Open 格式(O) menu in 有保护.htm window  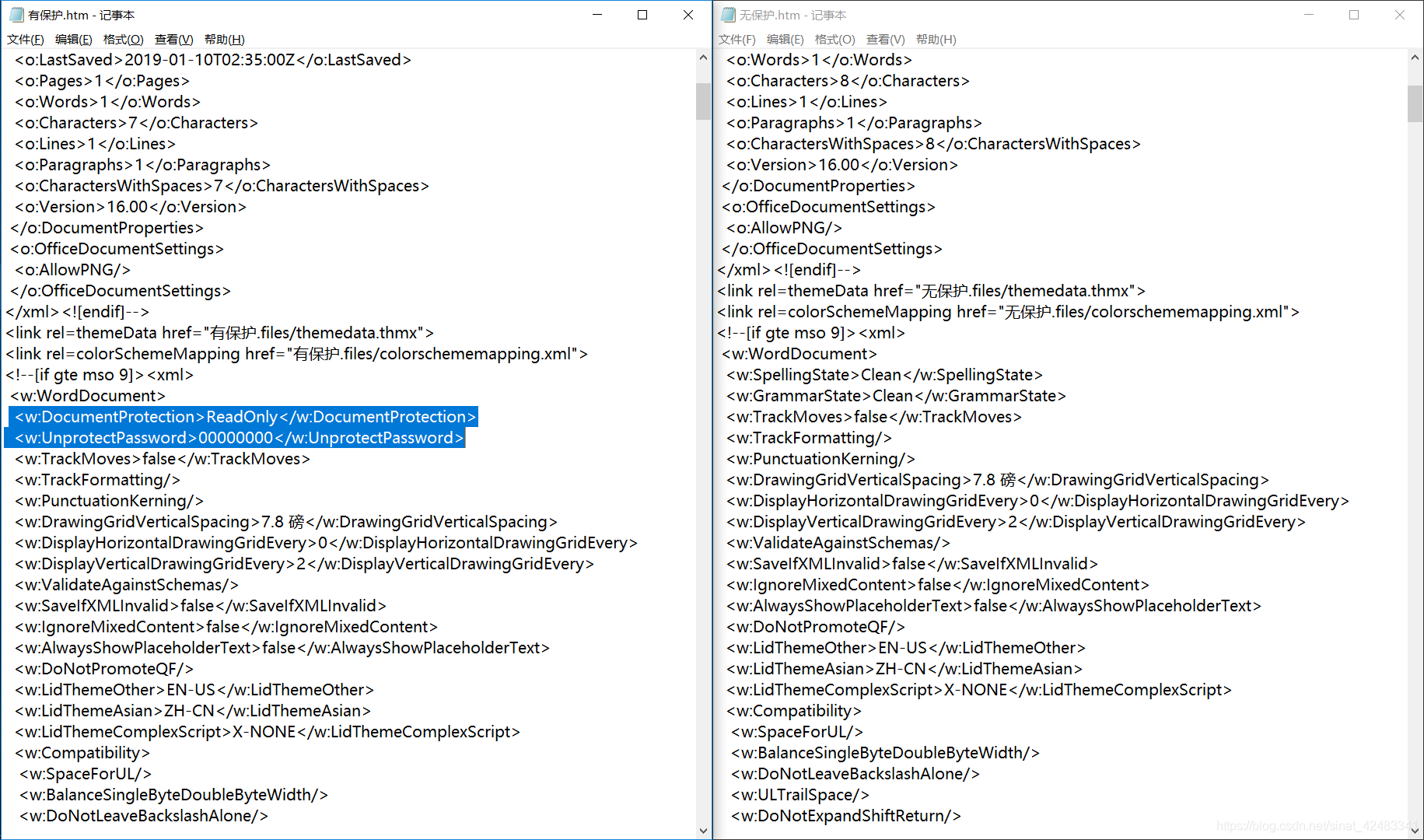(x=124, y=39)
